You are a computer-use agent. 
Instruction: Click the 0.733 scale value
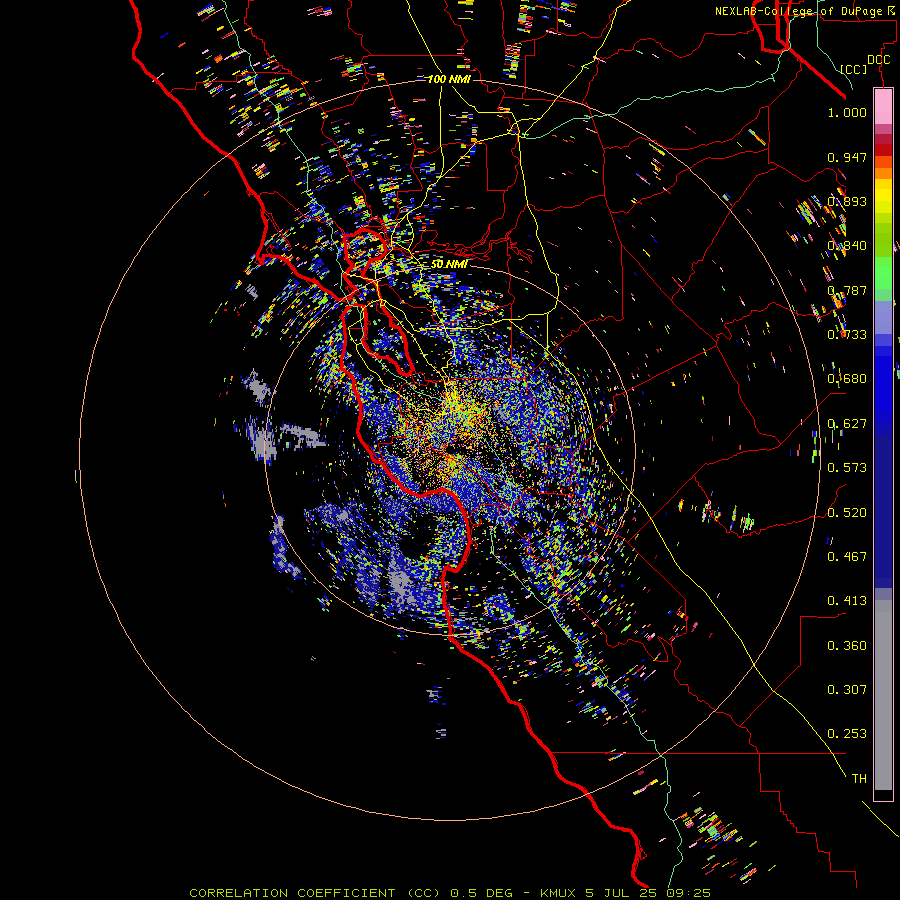847,335
